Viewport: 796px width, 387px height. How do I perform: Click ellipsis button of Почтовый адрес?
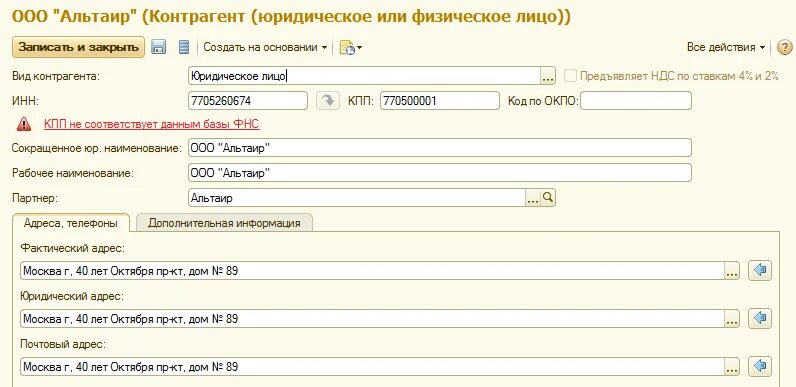[x=732, y=367]
